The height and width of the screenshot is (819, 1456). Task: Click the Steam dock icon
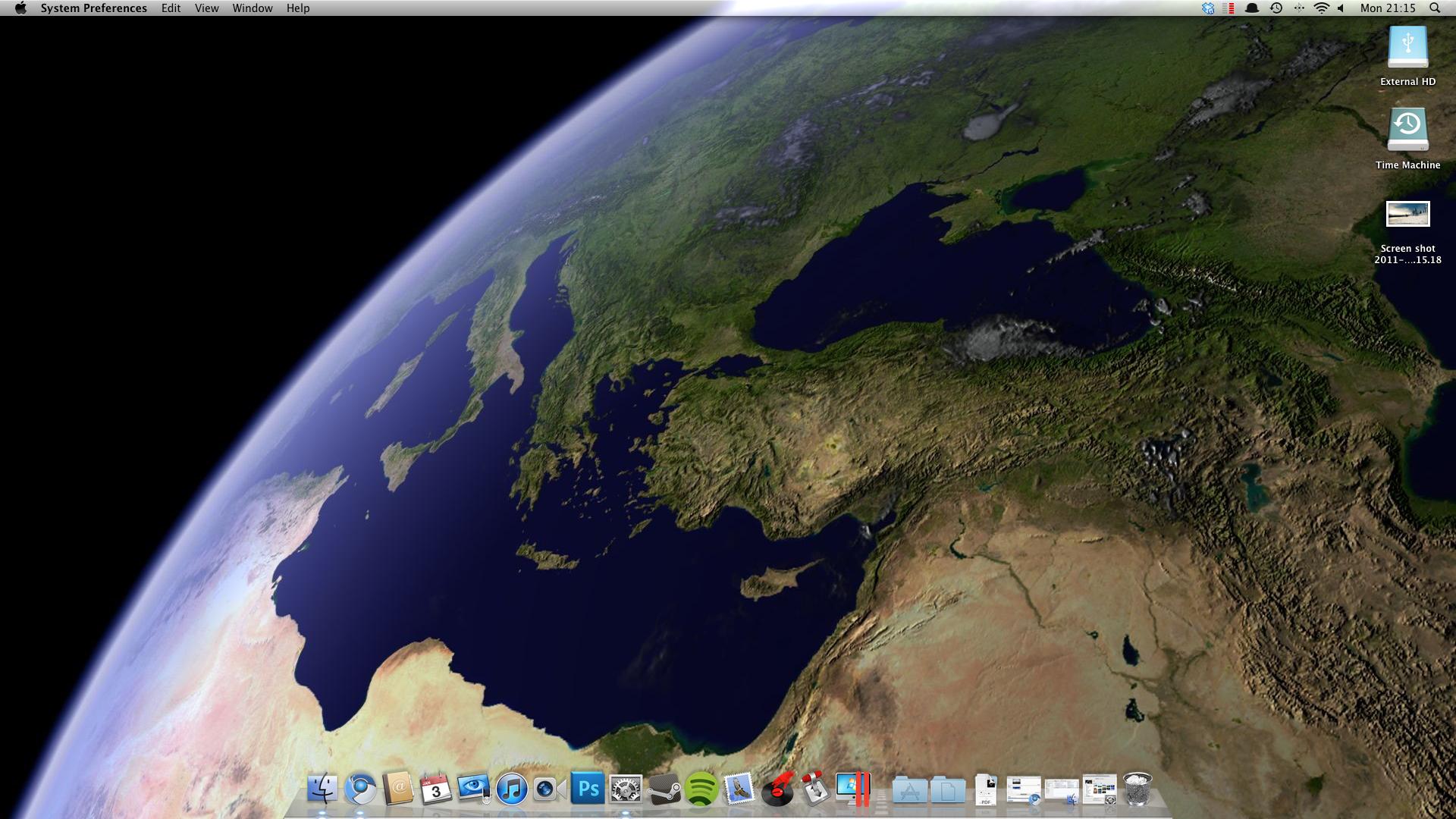click(664, 789)
